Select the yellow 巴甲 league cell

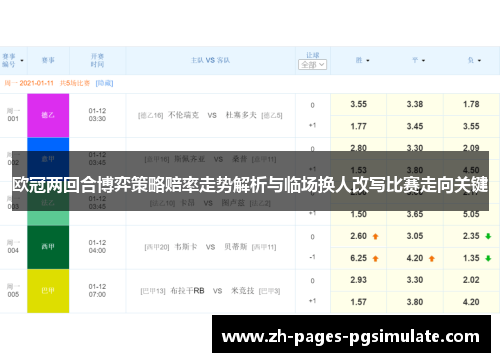48,291
